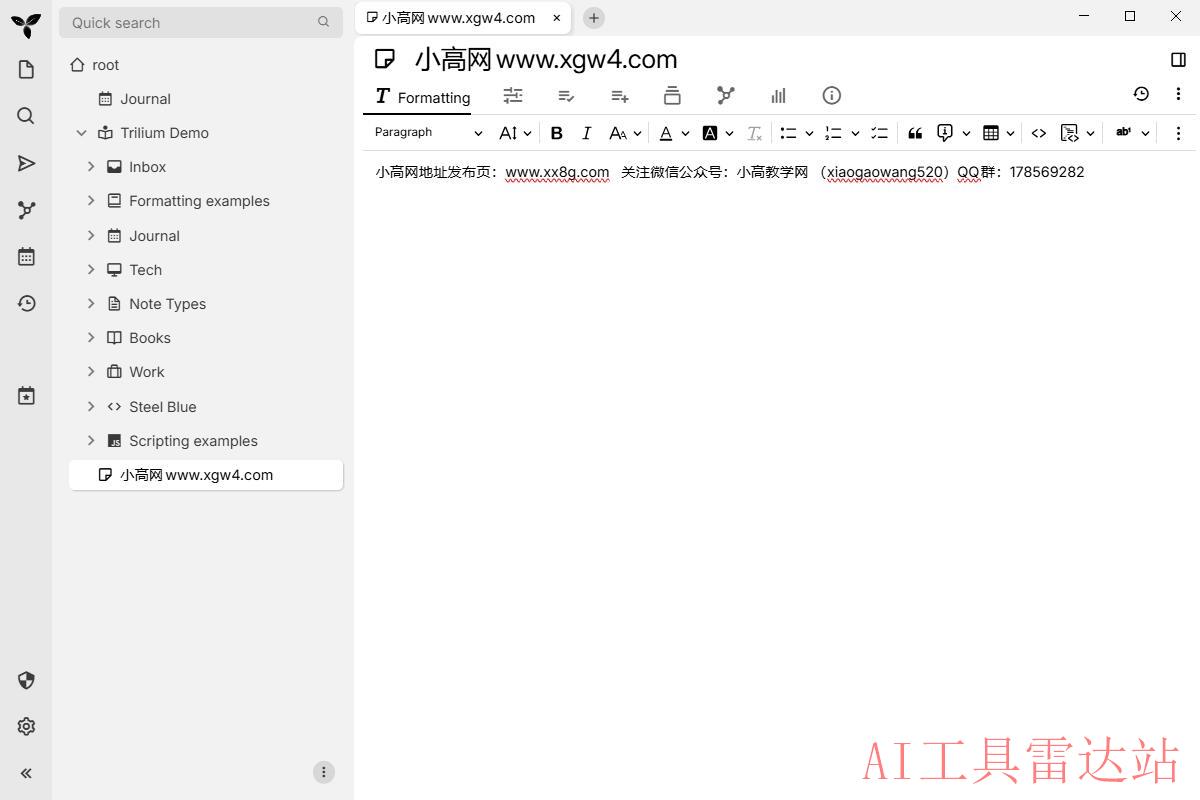This screenshot has width=1200, height=800.
Task: Expand the Inbox tree node
Action: 91,167
